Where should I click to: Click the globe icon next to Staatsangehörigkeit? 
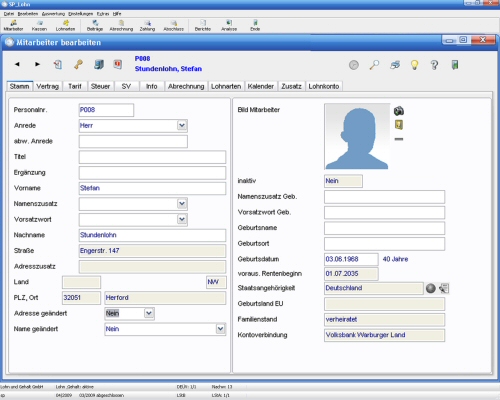pos(431,288)
